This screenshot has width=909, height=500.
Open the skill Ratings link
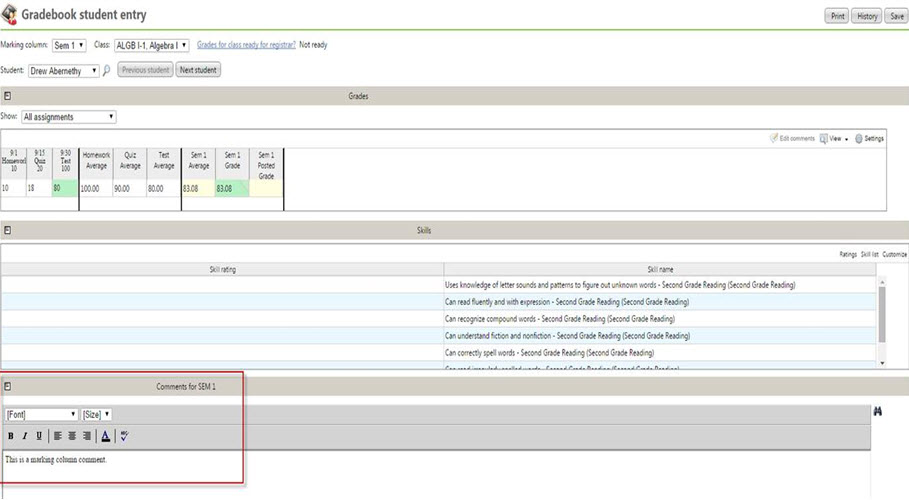(848, 255)
